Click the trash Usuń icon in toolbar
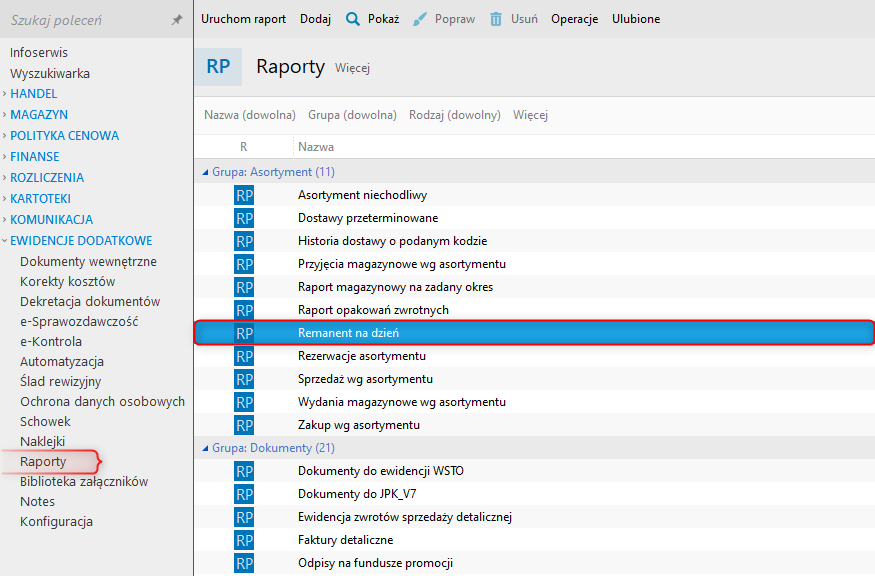 [x=496, y=19]
